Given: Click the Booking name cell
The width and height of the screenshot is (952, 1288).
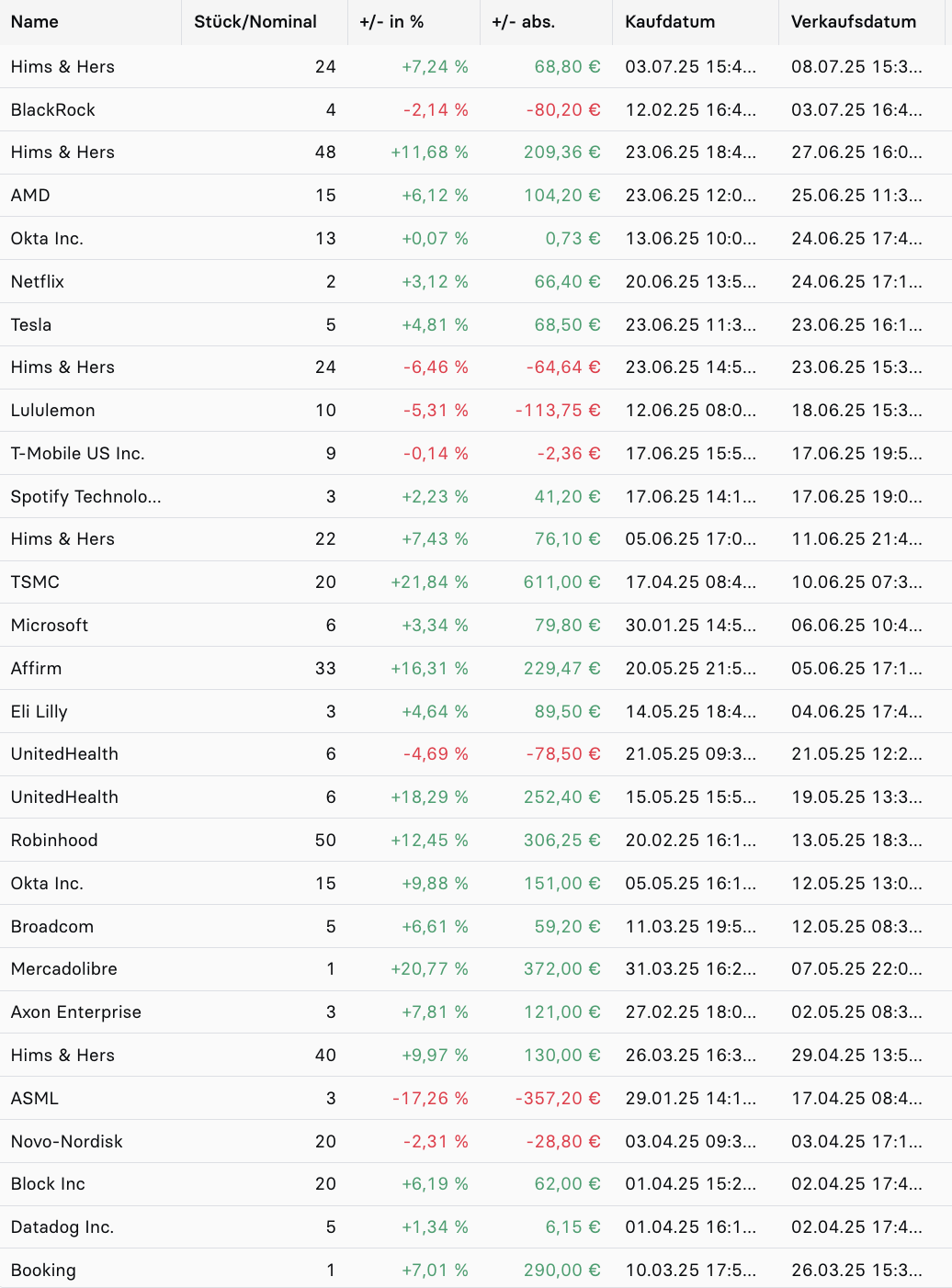Looking at the screenshot, I should click(x=43, y=1271).
